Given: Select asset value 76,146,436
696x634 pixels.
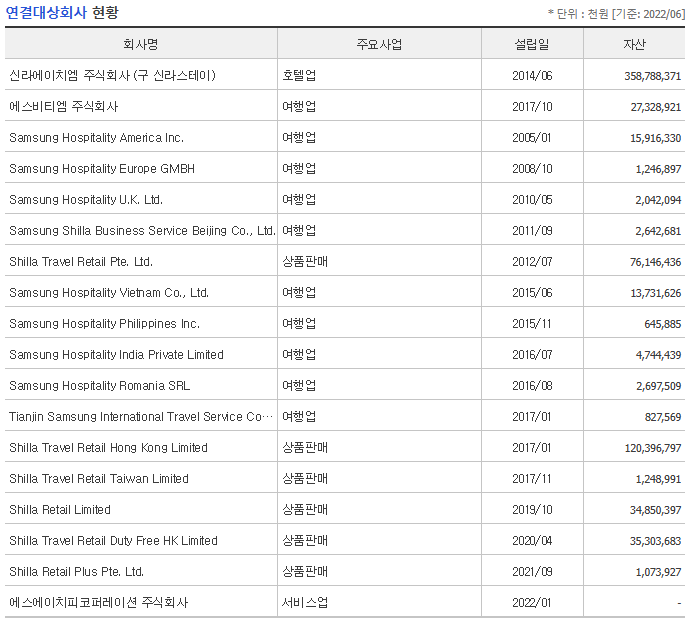Looking at the screenshot, I should tap(656, 262).
